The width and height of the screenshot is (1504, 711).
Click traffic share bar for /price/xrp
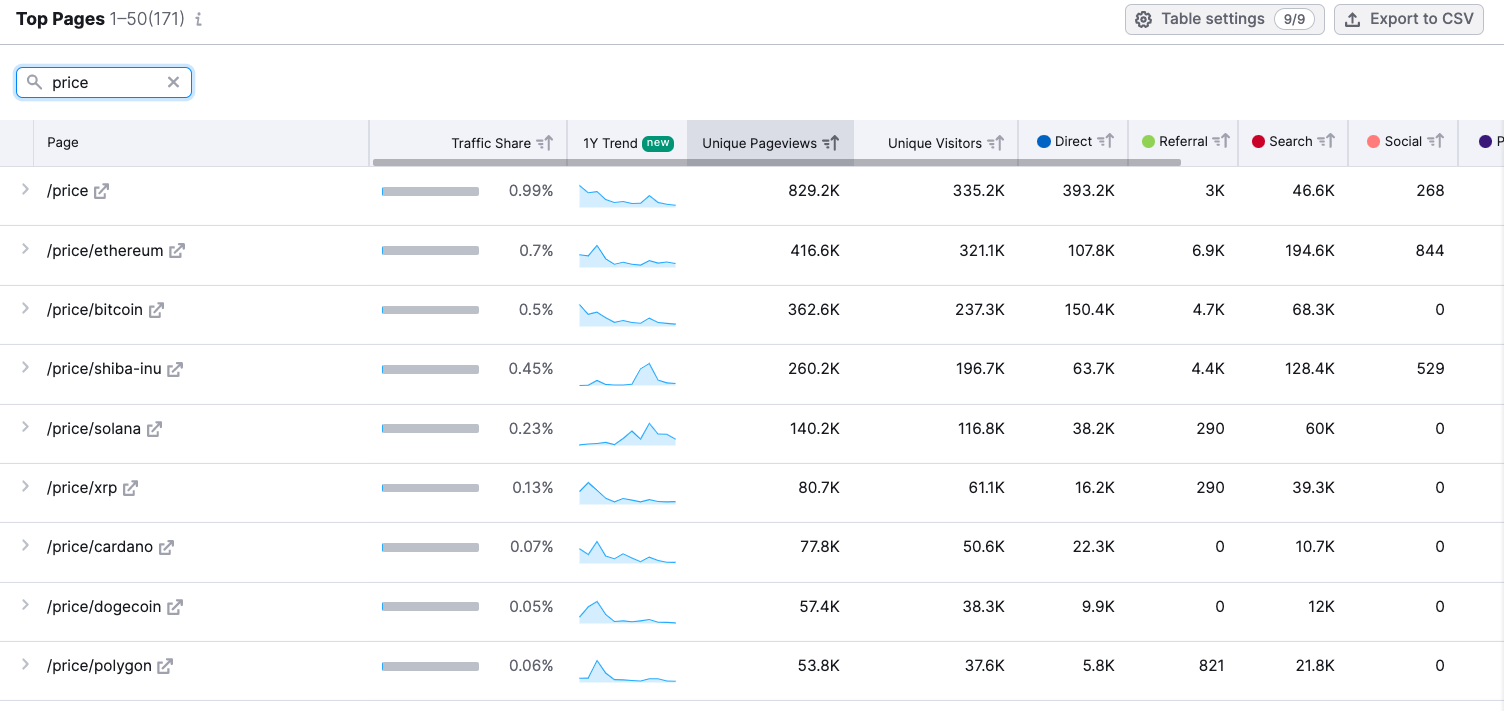click(x=430, y=488)
